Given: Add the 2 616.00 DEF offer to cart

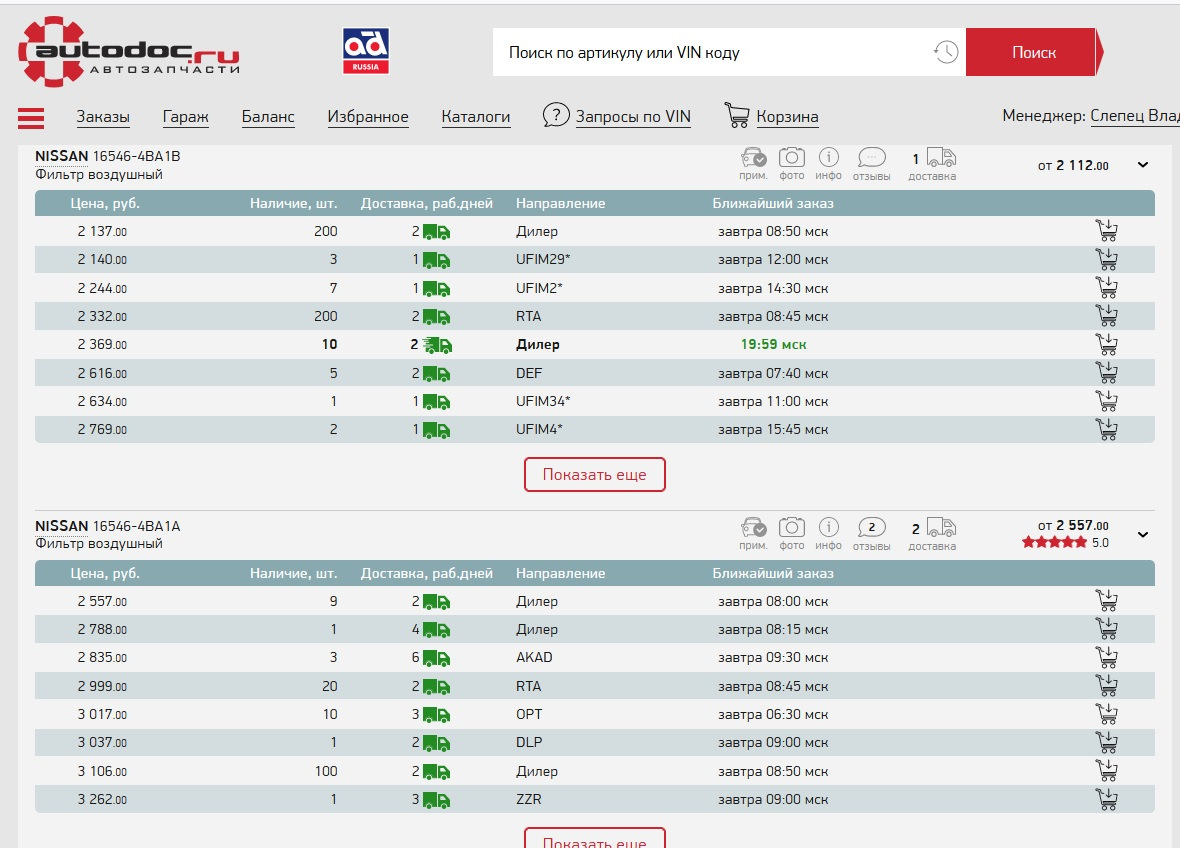Looking at the screenshot, I should pyautogui.click(x=1106, y=372).
